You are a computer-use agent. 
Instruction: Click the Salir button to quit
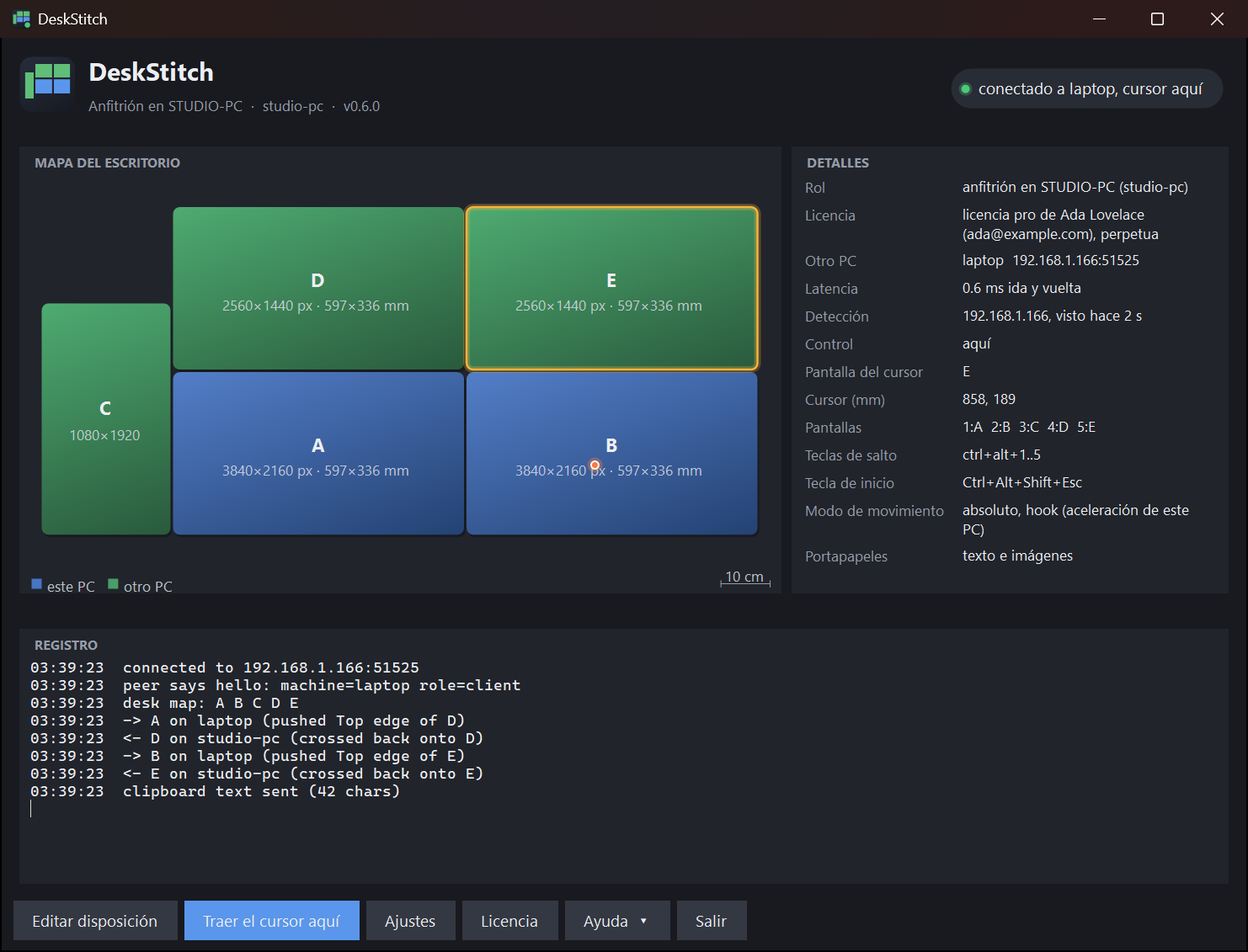[x=712, y=921]
